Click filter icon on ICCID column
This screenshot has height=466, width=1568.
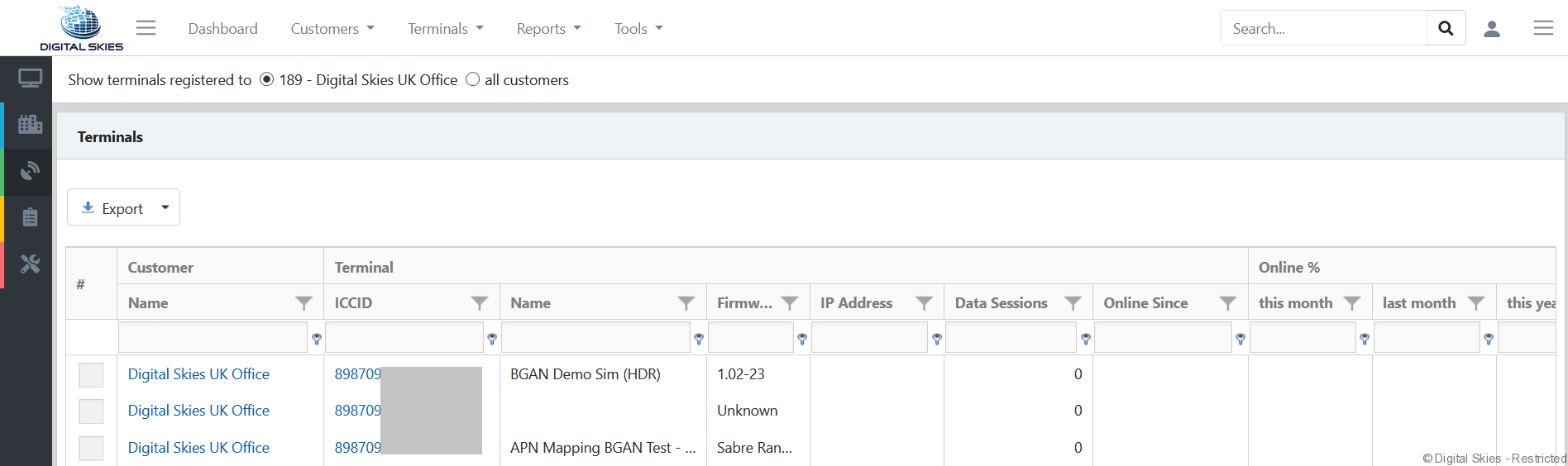click(479, 303)
